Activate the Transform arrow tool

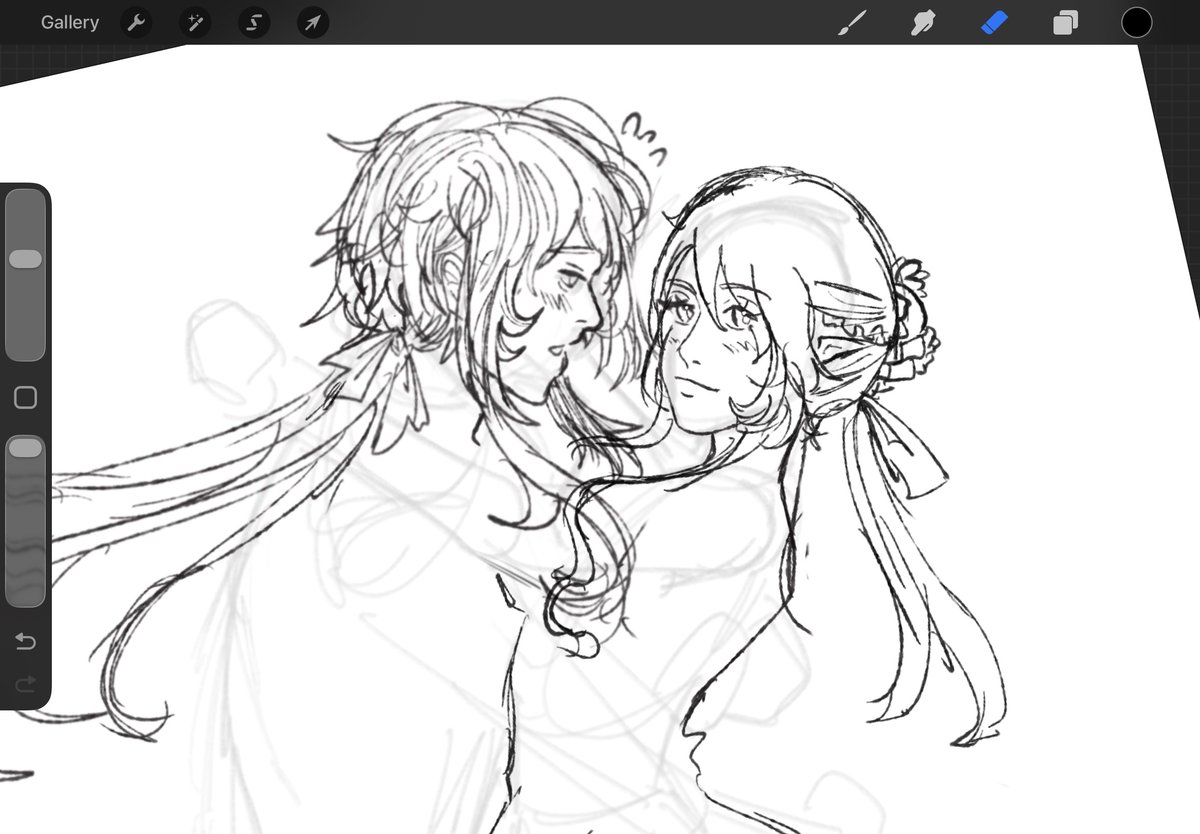[x=313, y=23]
